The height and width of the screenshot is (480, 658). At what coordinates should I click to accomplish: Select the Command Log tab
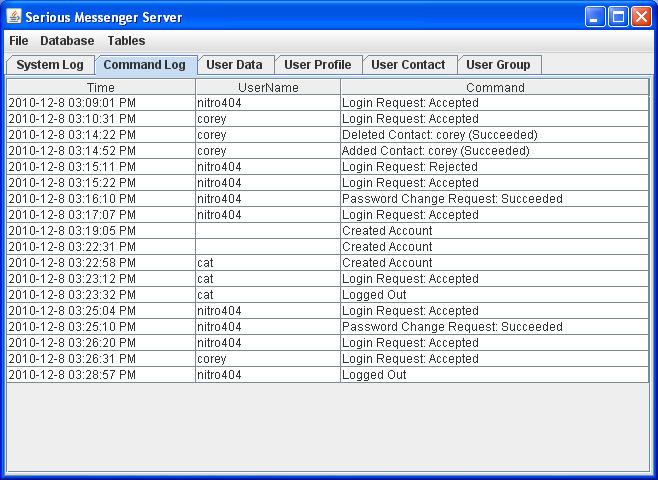145,65
